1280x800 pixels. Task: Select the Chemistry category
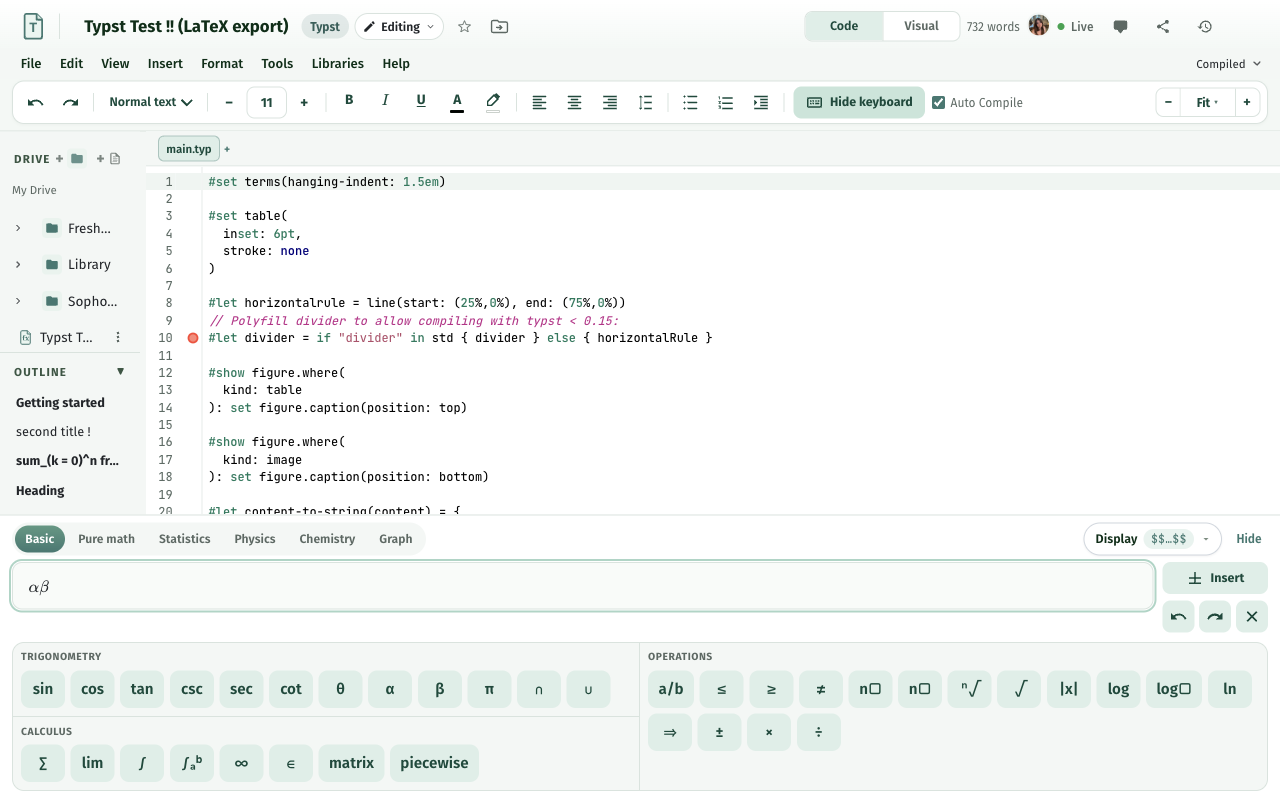click(327, 539)
